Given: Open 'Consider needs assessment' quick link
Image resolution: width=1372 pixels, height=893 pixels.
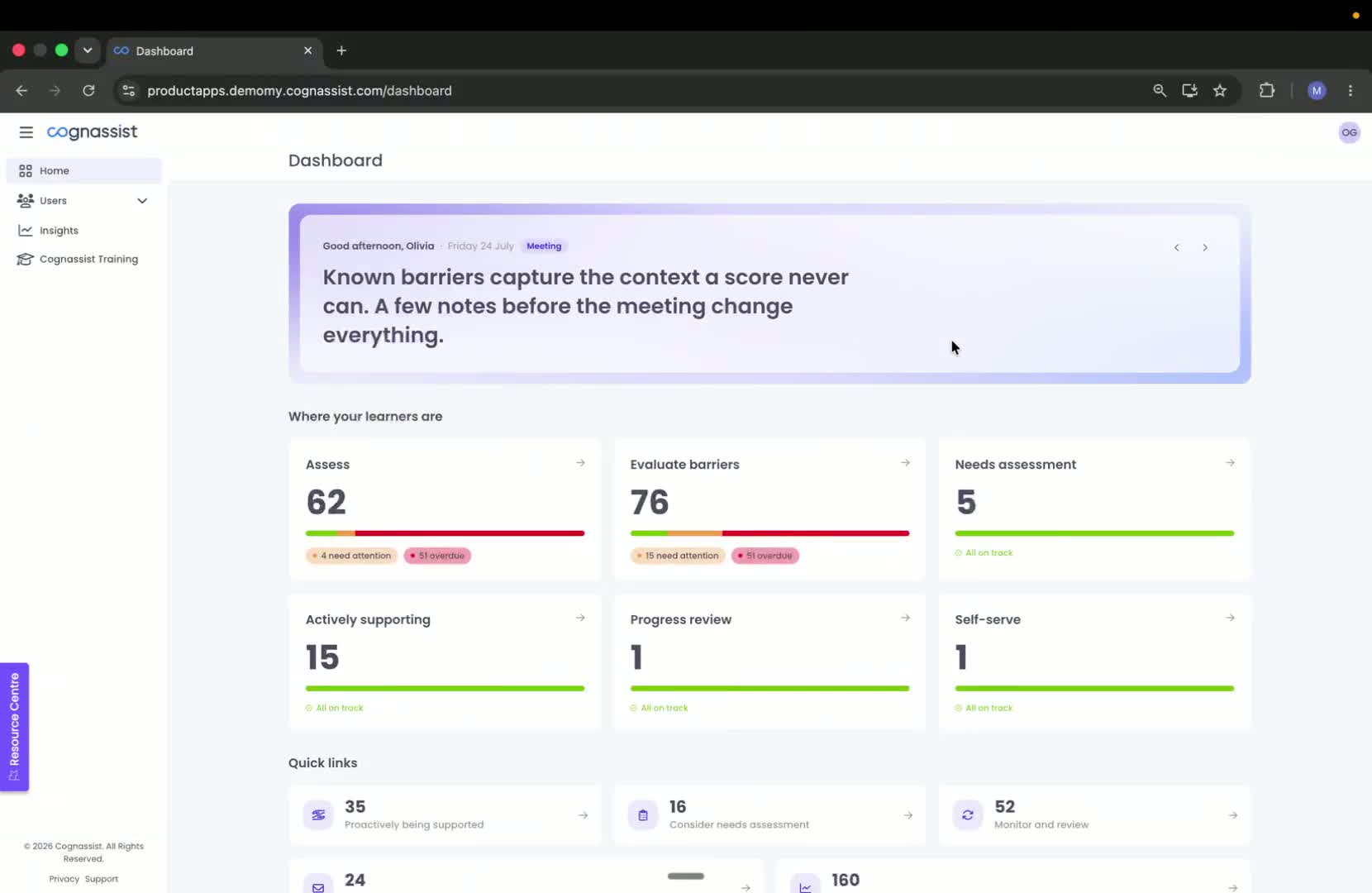Looking at the screenshot, I should (x=769, y=815).
